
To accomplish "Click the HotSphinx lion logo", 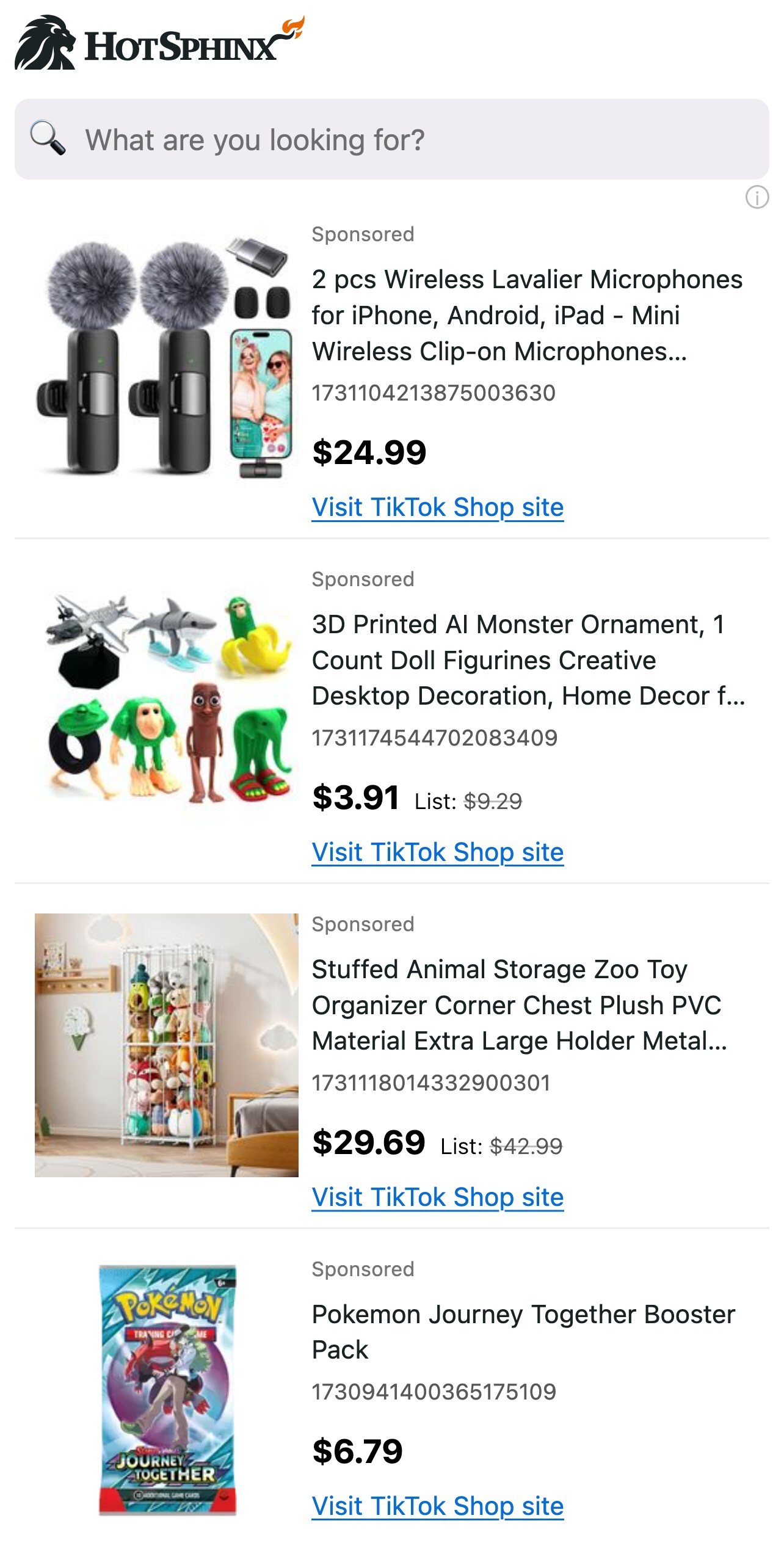I will coord(45,43).
